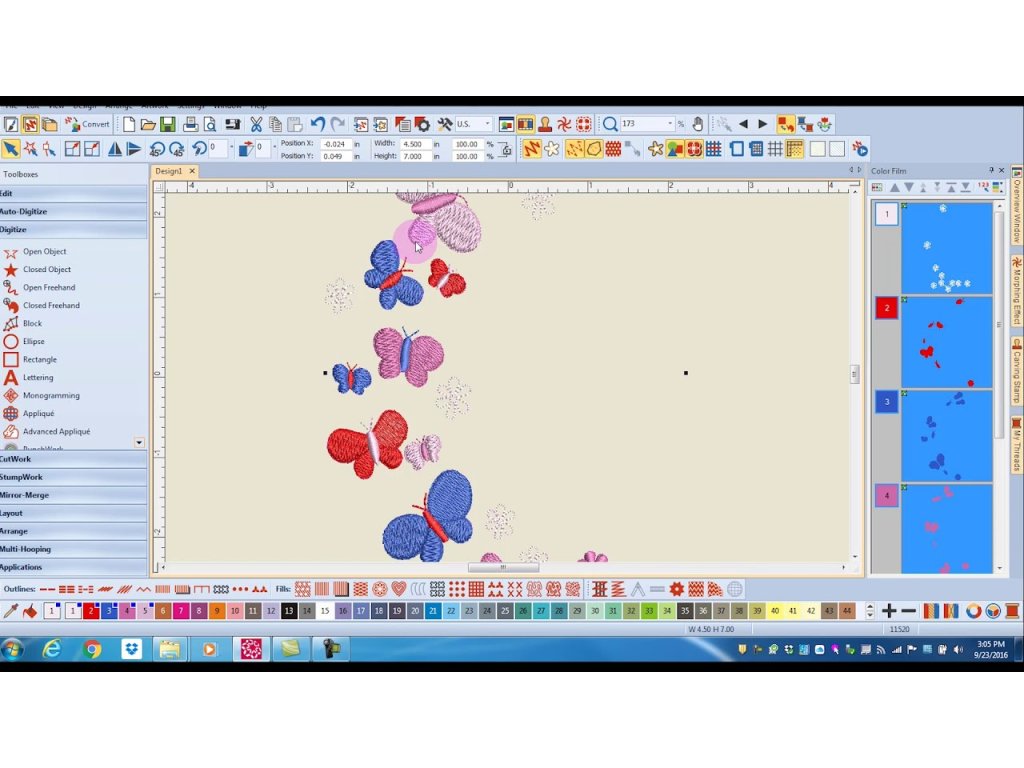Click the Print icon in toolbar

189,124
